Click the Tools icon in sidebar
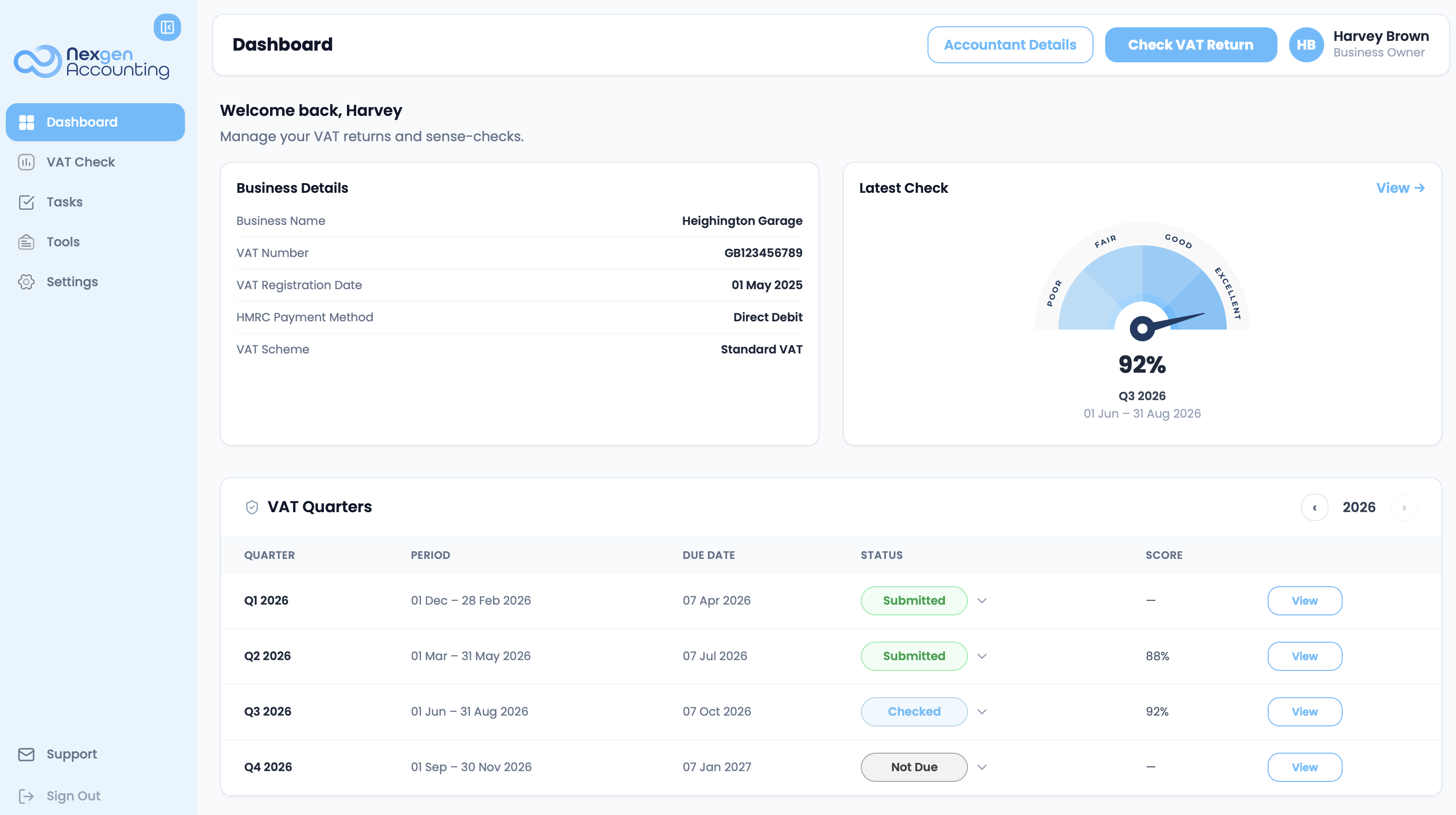 [27, 242]
